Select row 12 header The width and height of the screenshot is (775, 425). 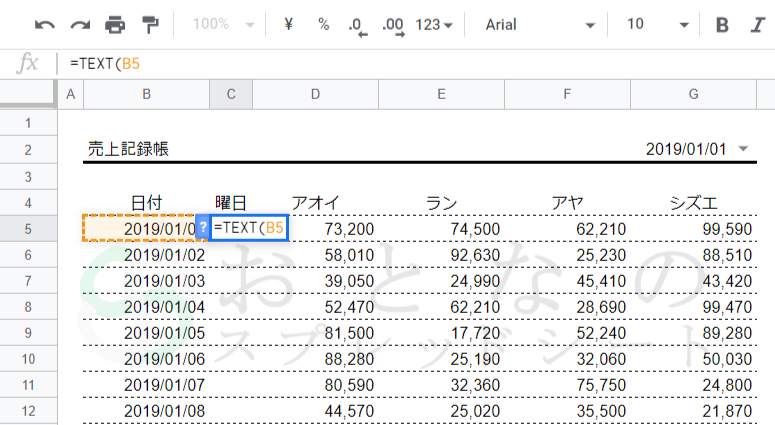(x=28, y=411)
